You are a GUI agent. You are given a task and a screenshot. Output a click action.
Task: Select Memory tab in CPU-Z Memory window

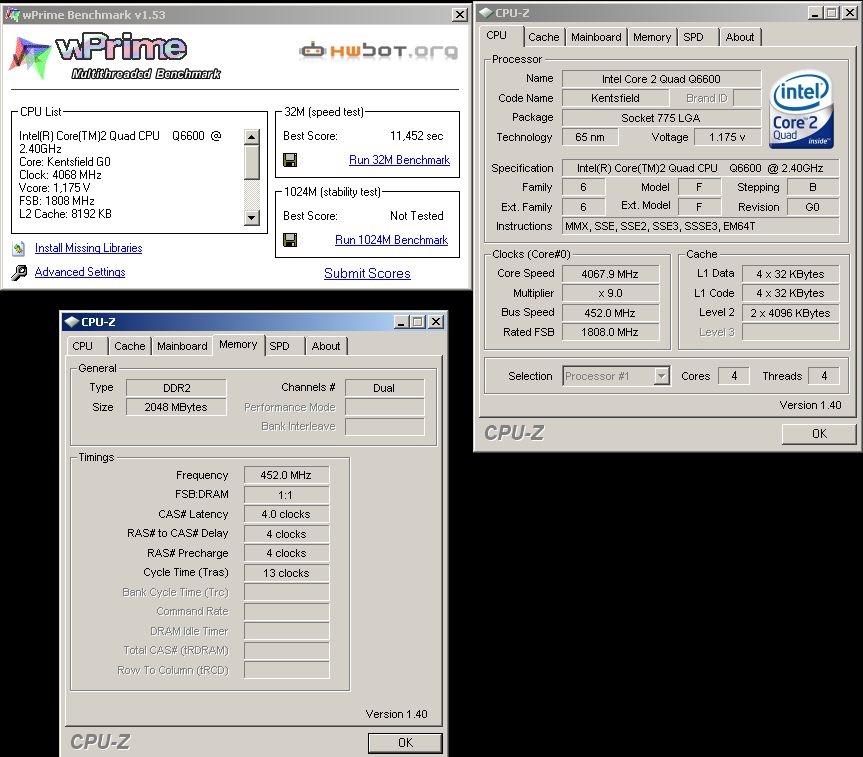click(238, 345)
